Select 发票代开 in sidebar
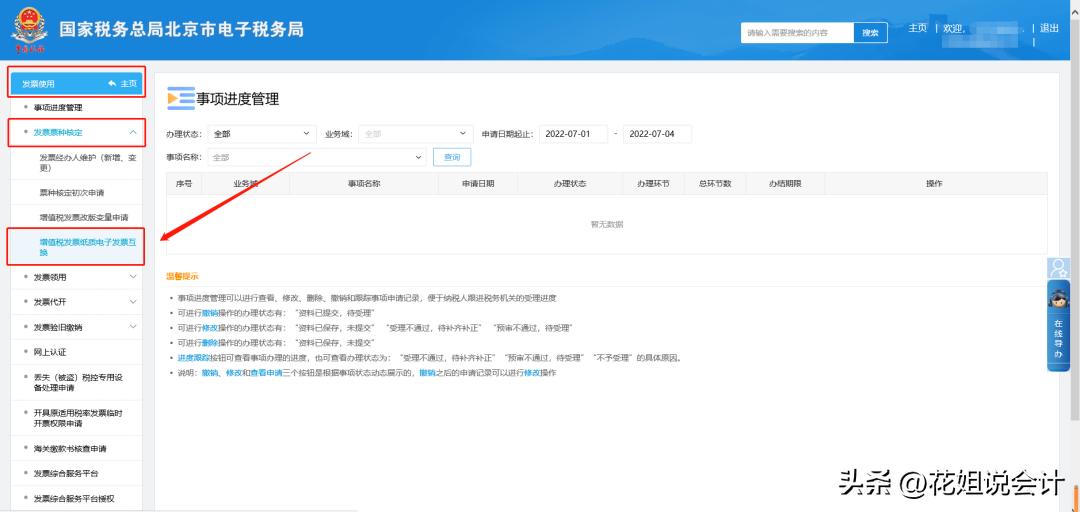Screen dimensions: 1080x512 [x=50, y=302]
